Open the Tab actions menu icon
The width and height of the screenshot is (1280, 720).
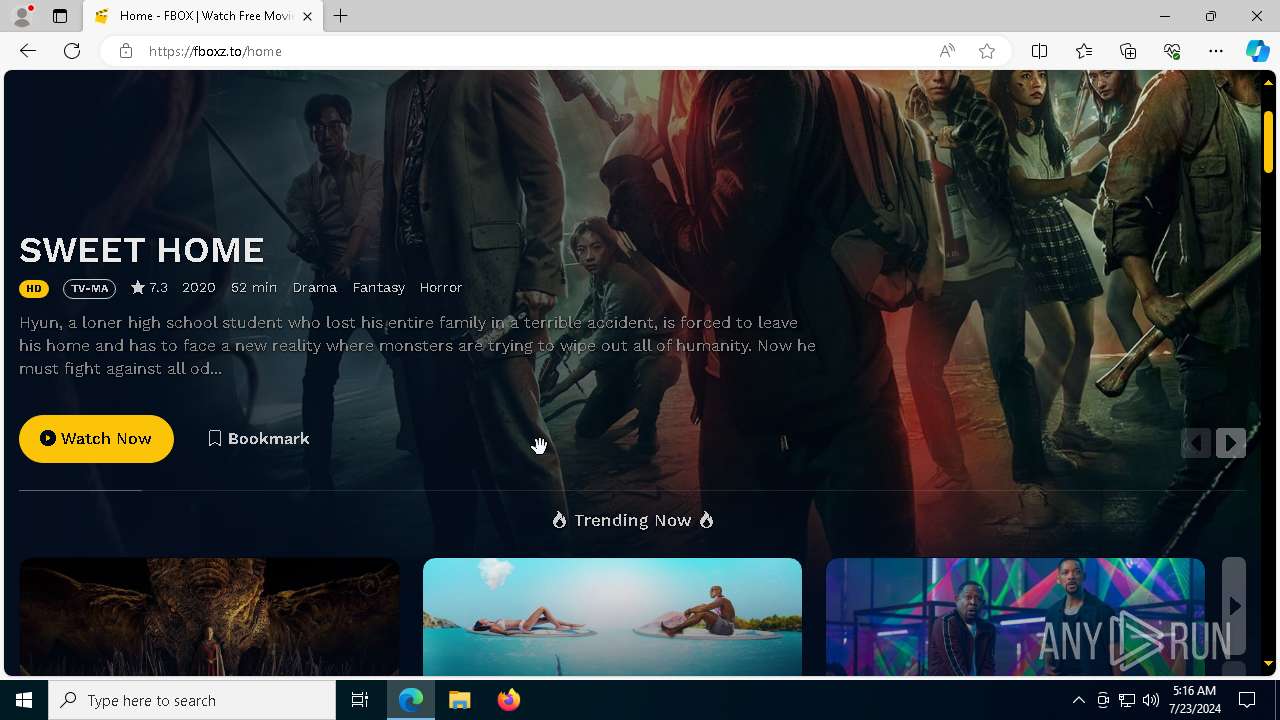60,16
